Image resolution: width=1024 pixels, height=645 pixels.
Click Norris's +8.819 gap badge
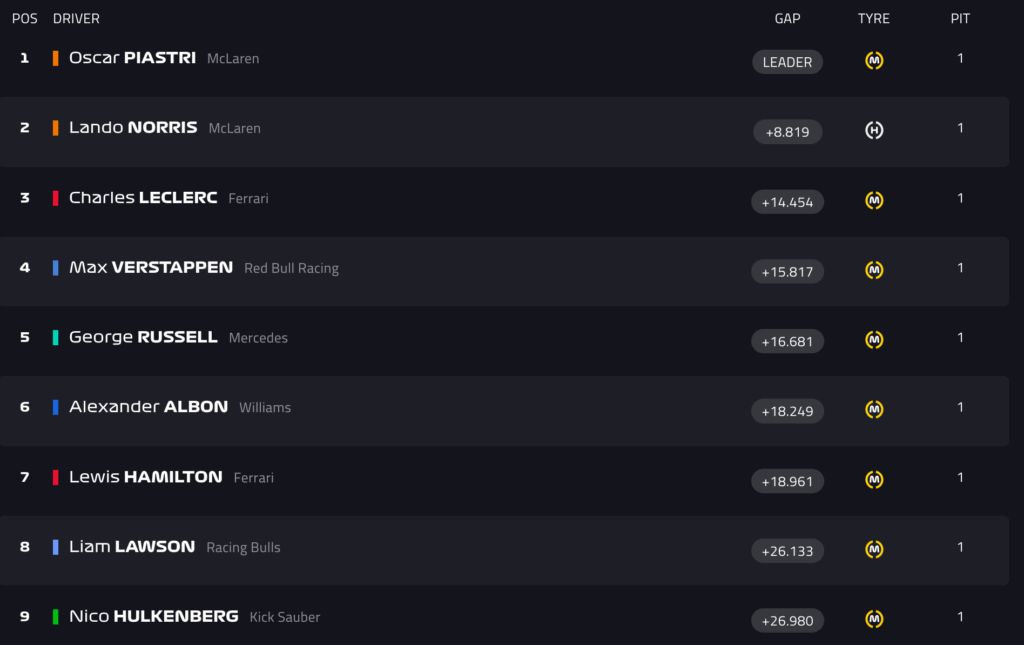click(787, 132)
